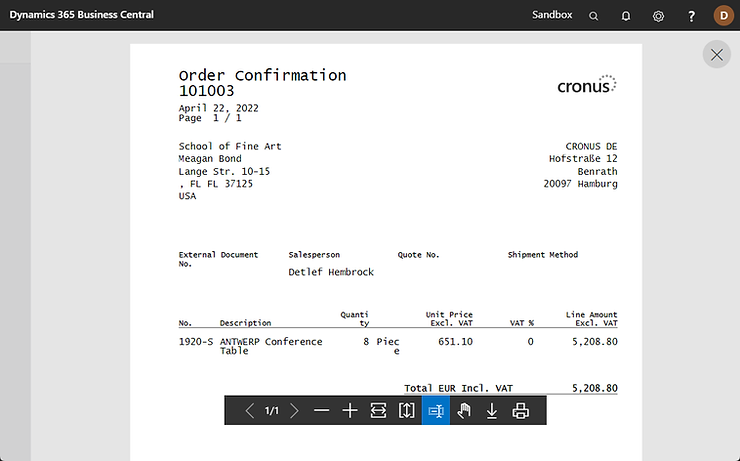
Task: Go to previous page in preview toolbar
Action: click(x=249, y=411)
